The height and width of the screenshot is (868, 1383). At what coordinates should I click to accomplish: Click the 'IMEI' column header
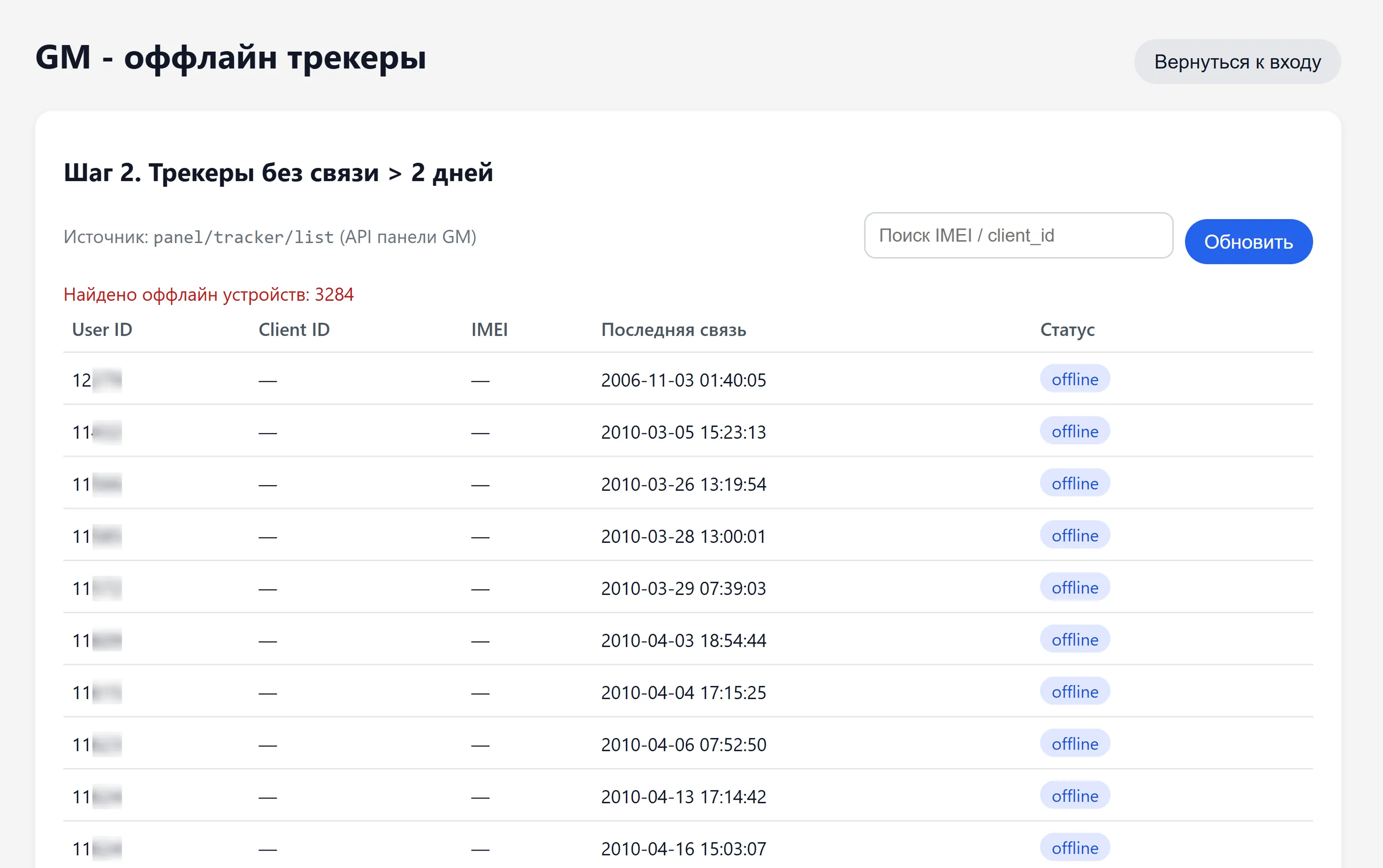point(489,329)
